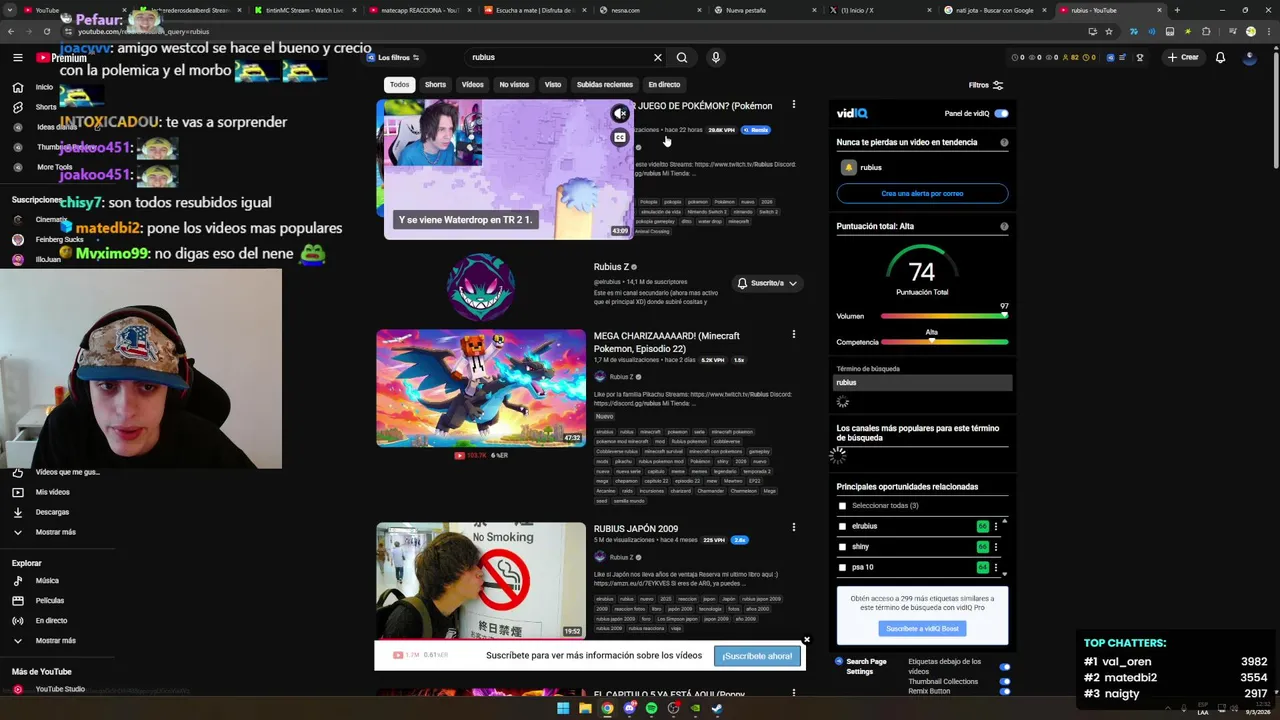This screenshot has width=1280, height=720.
Task: Toggle captions on the video preview
Action: 620,138
